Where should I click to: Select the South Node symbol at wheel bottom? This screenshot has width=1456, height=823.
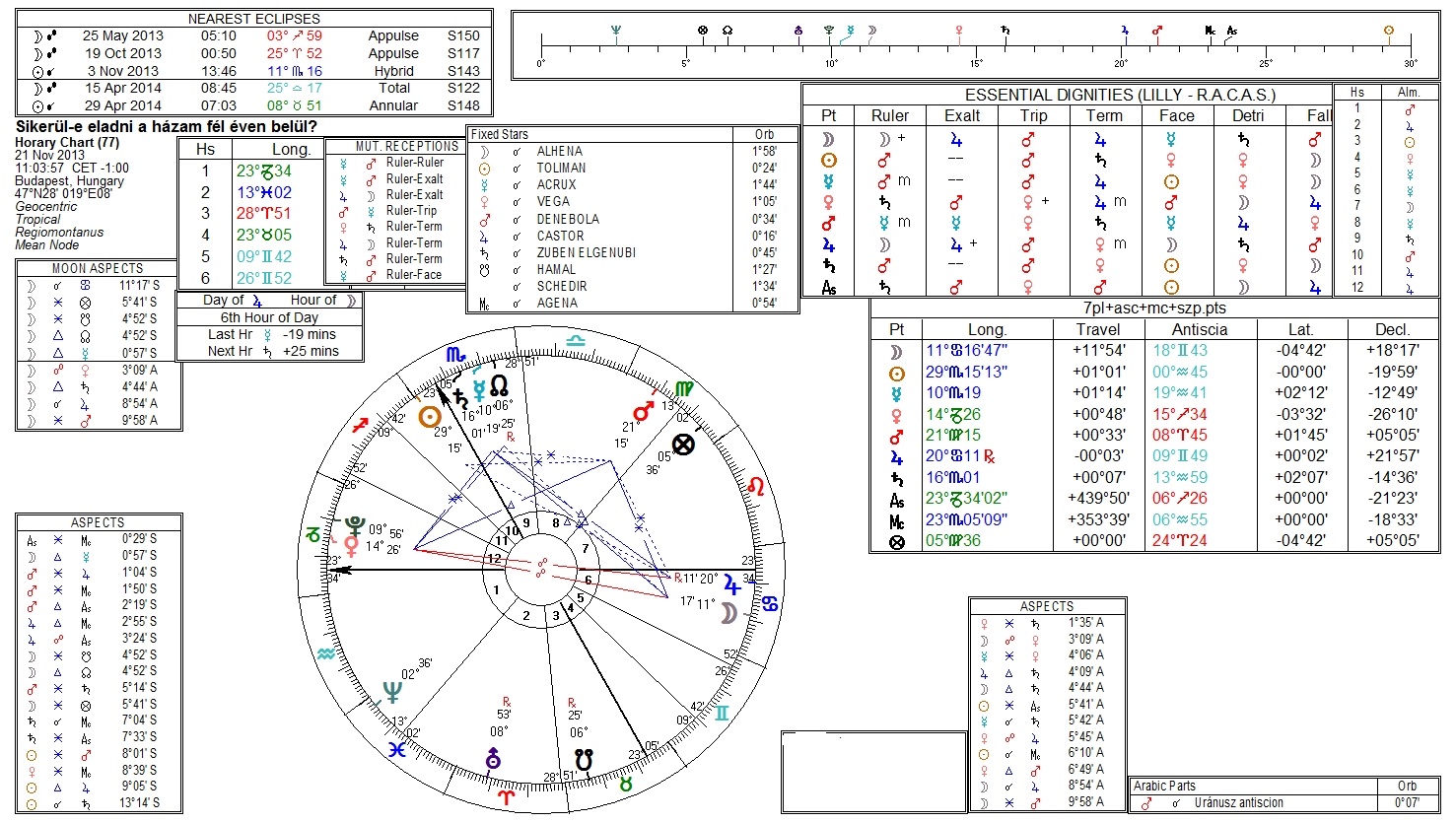pyautogui.click(x=584, y=760)
